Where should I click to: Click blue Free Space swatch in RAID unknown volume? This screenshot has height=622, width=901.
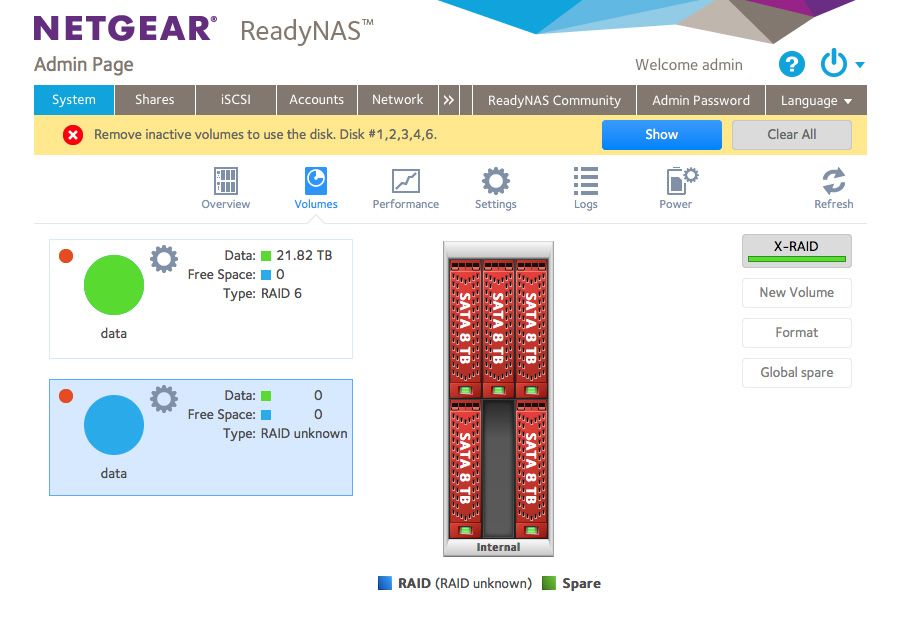[x=266, y=415]
